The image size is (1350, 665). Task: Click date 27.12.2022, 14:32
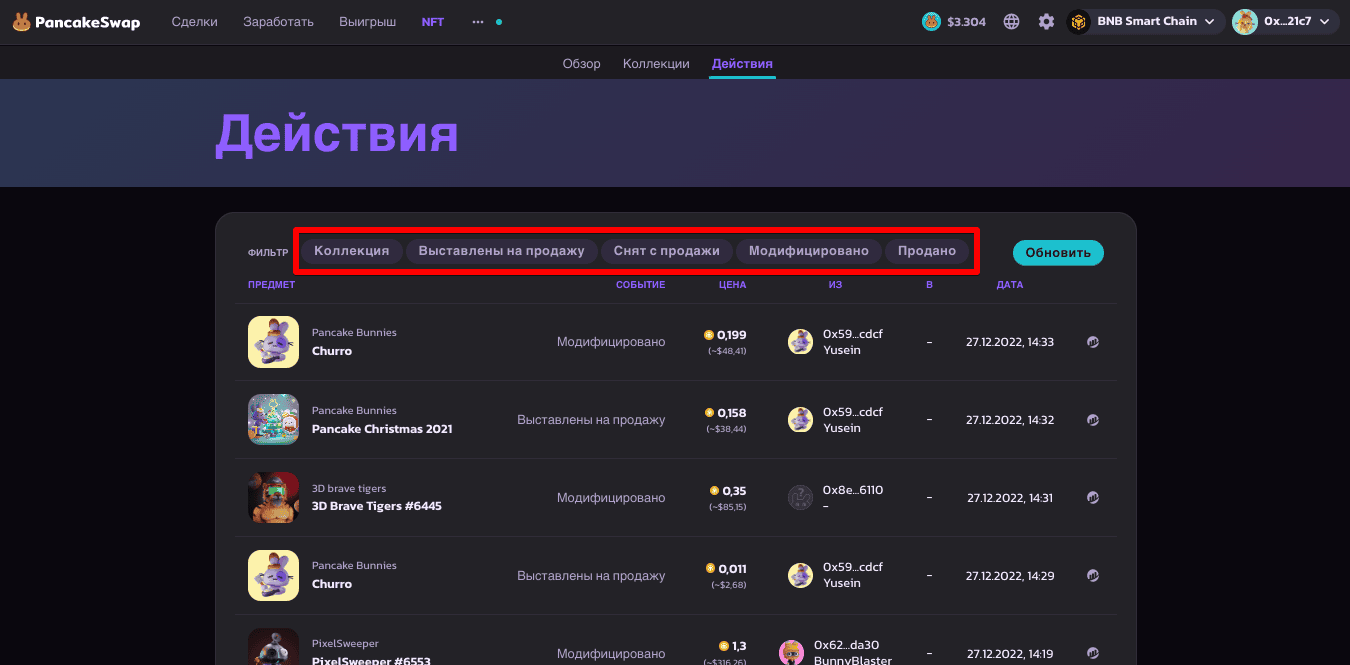click(x=1010, y=420)
